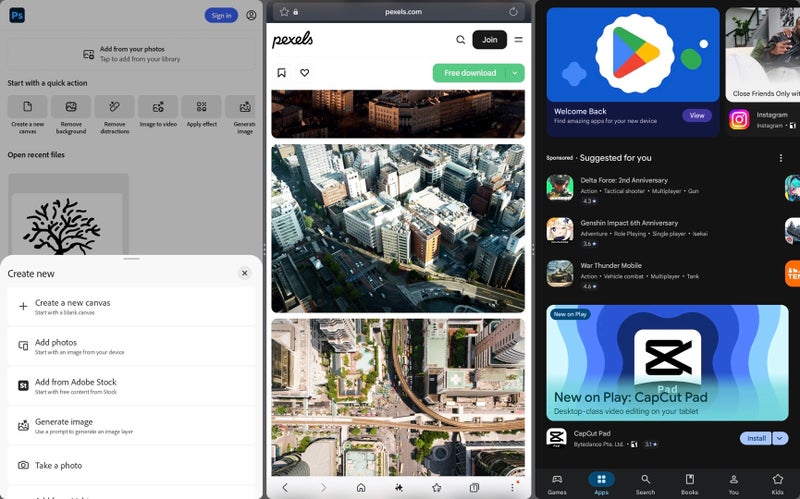Select the Image to video quick action
Image resolution: width=800 pixels, height=499 pixels.
[x=158, y=112]
